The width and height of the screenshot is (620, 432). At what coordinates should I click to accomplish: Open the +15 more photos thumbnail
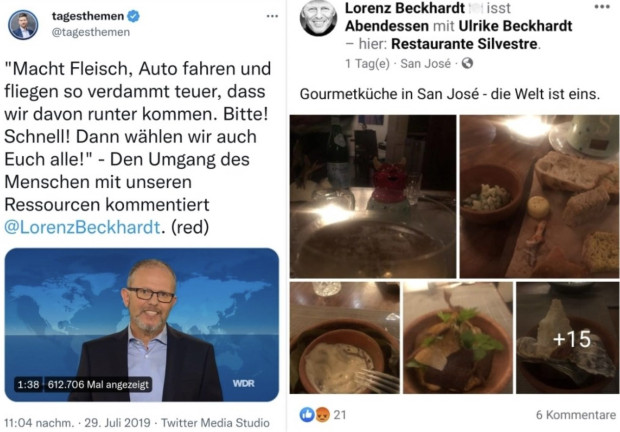click(x=567, y=338)
